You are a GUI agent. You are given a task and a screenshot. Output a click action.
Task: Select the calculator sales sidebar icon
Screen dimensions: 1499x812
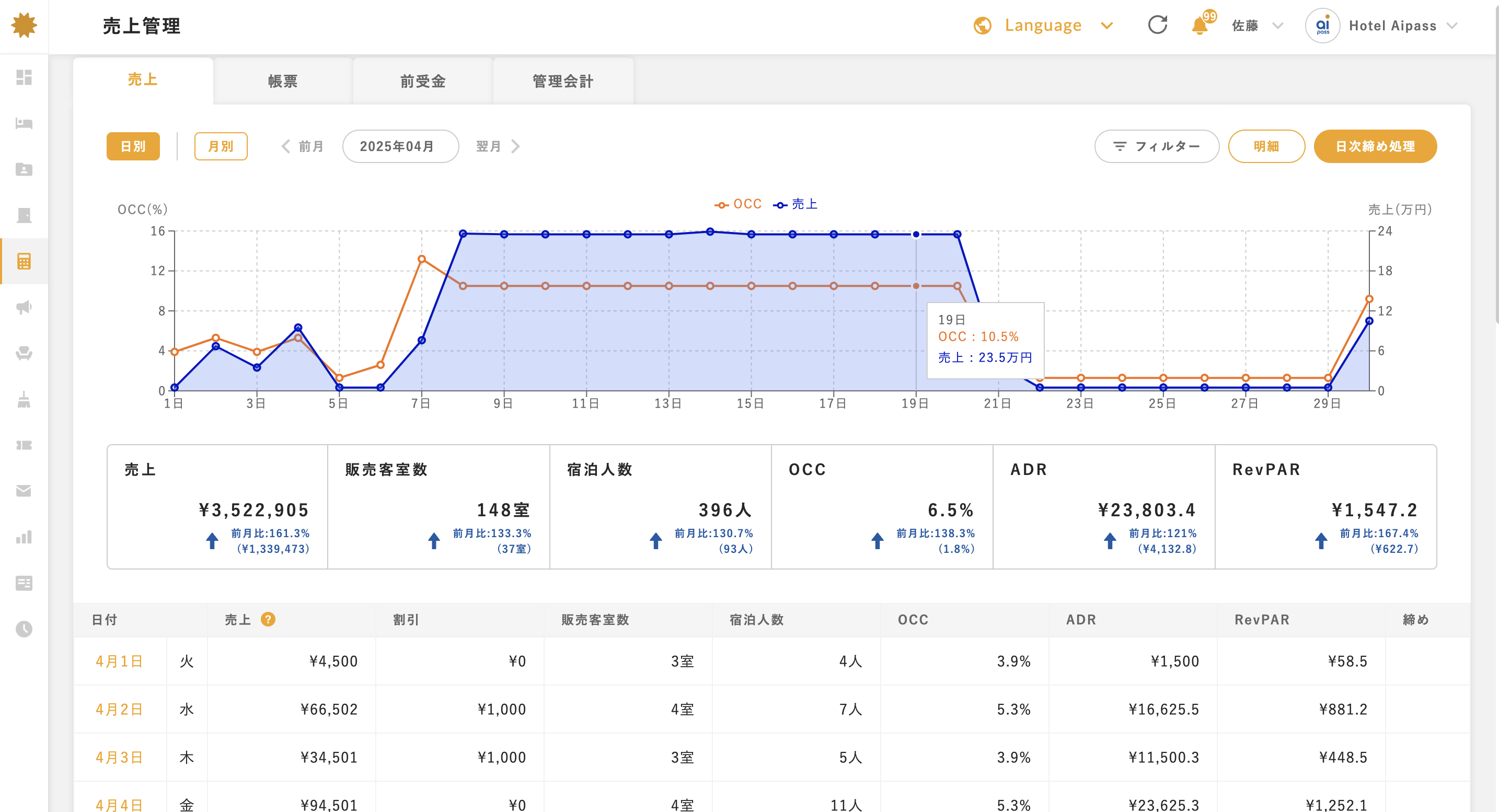point(24,261)
